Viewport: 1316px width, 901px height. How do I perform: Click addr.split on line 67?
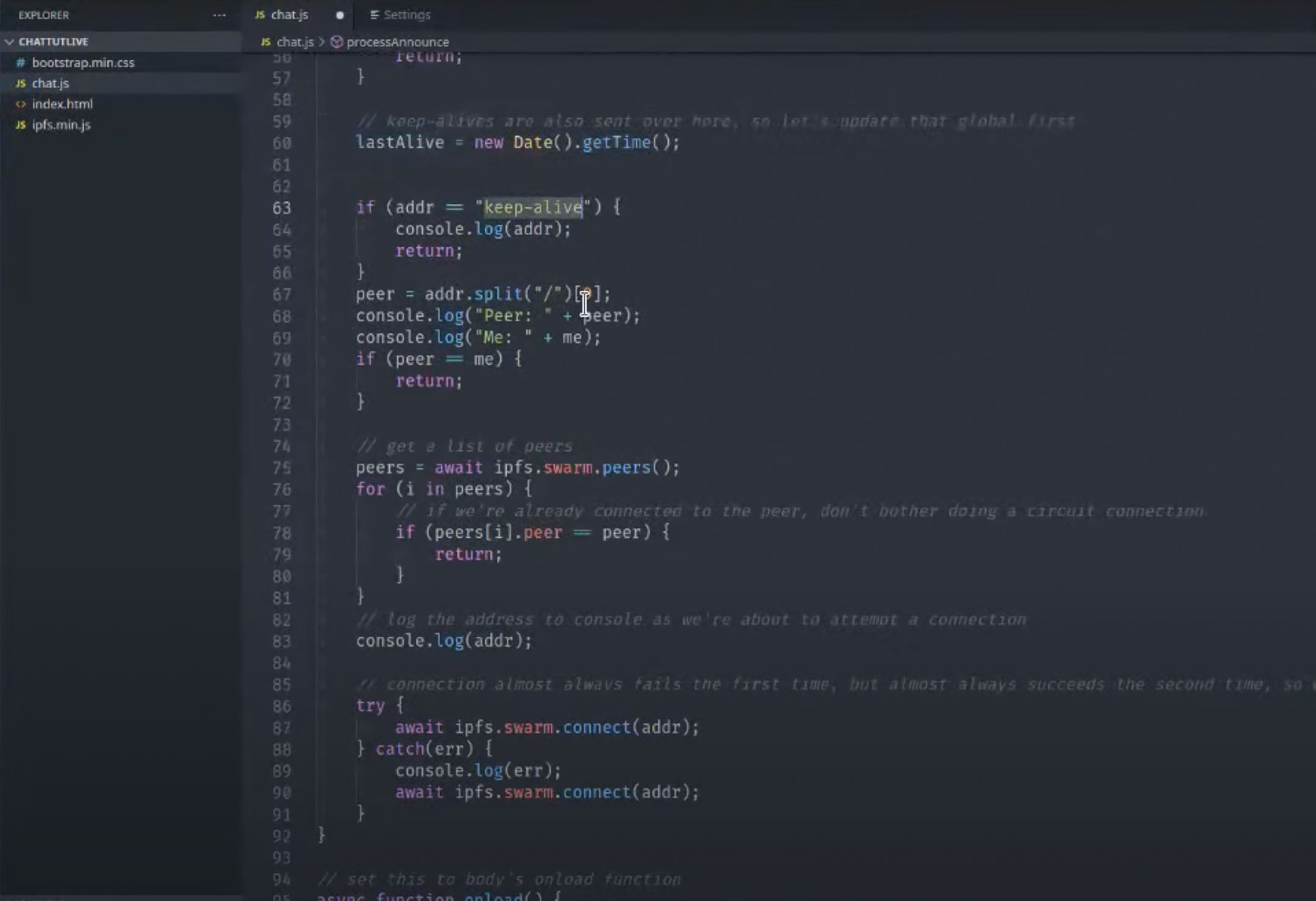(x=473, y=294)
